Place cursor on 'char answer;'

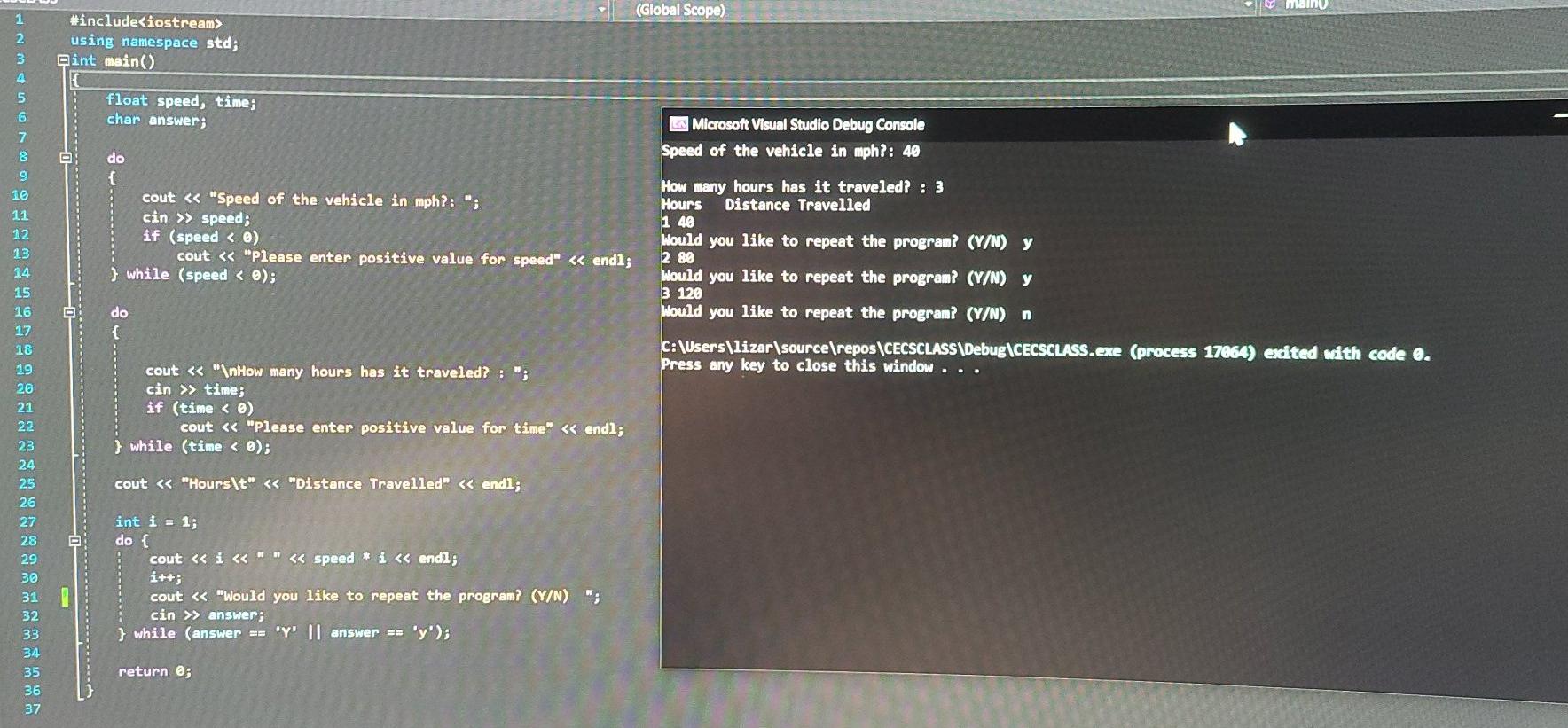[156, 120]
